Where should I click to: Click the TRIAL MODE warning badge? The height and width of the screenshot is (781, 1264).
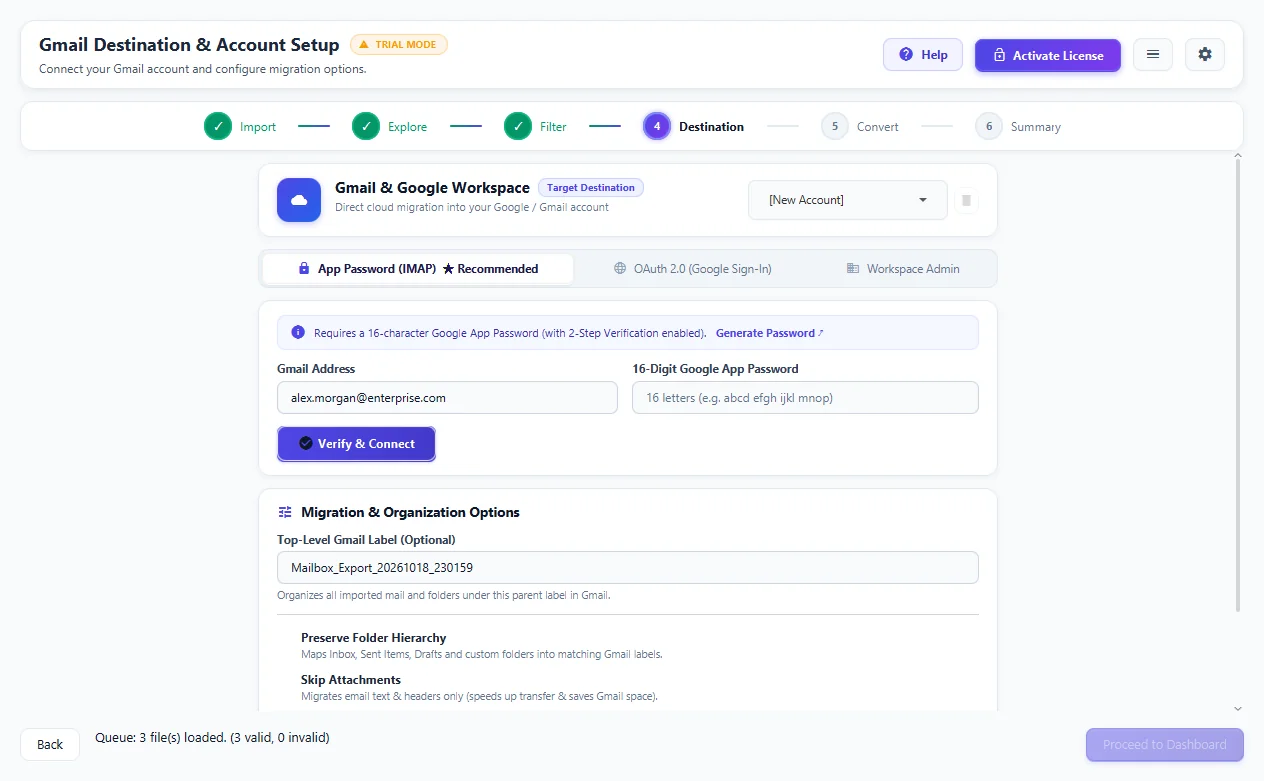point(399,45)
